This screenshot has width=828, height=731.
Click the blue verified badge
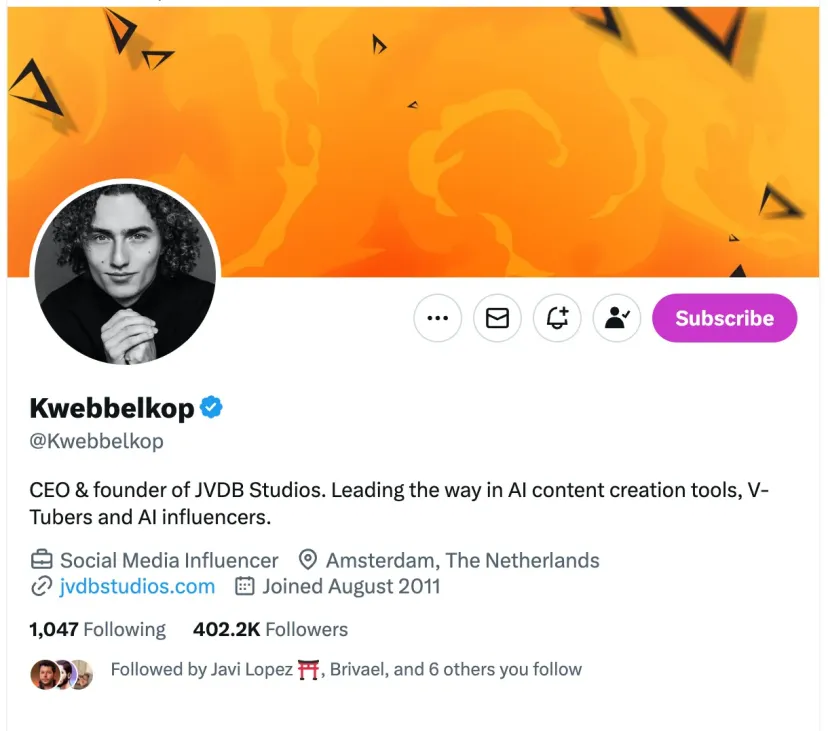click(211, 407)
